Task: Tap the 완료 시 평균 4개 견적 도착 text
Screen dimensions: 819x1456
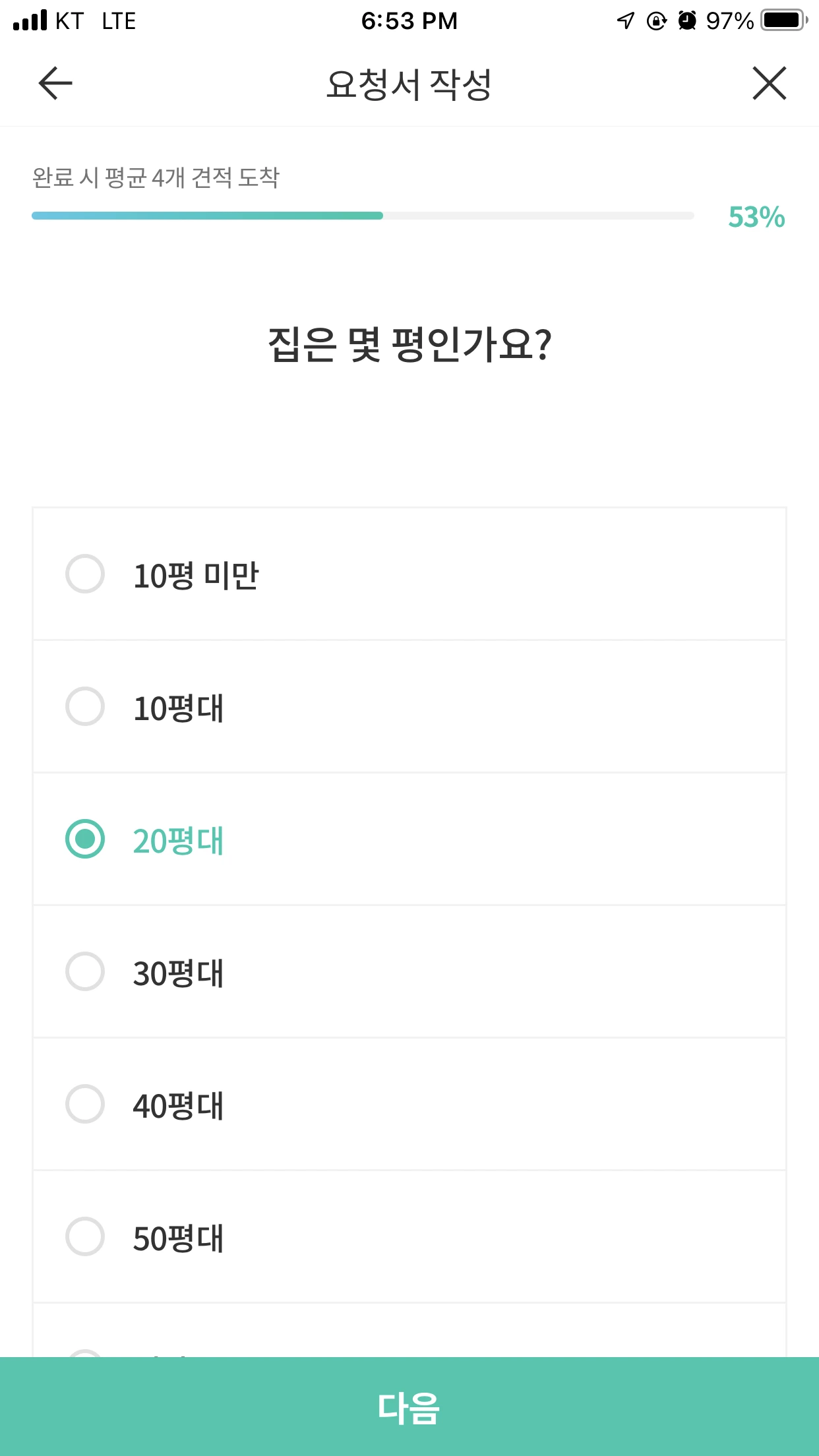Action: pyautogui.click(x=156, y=177)
